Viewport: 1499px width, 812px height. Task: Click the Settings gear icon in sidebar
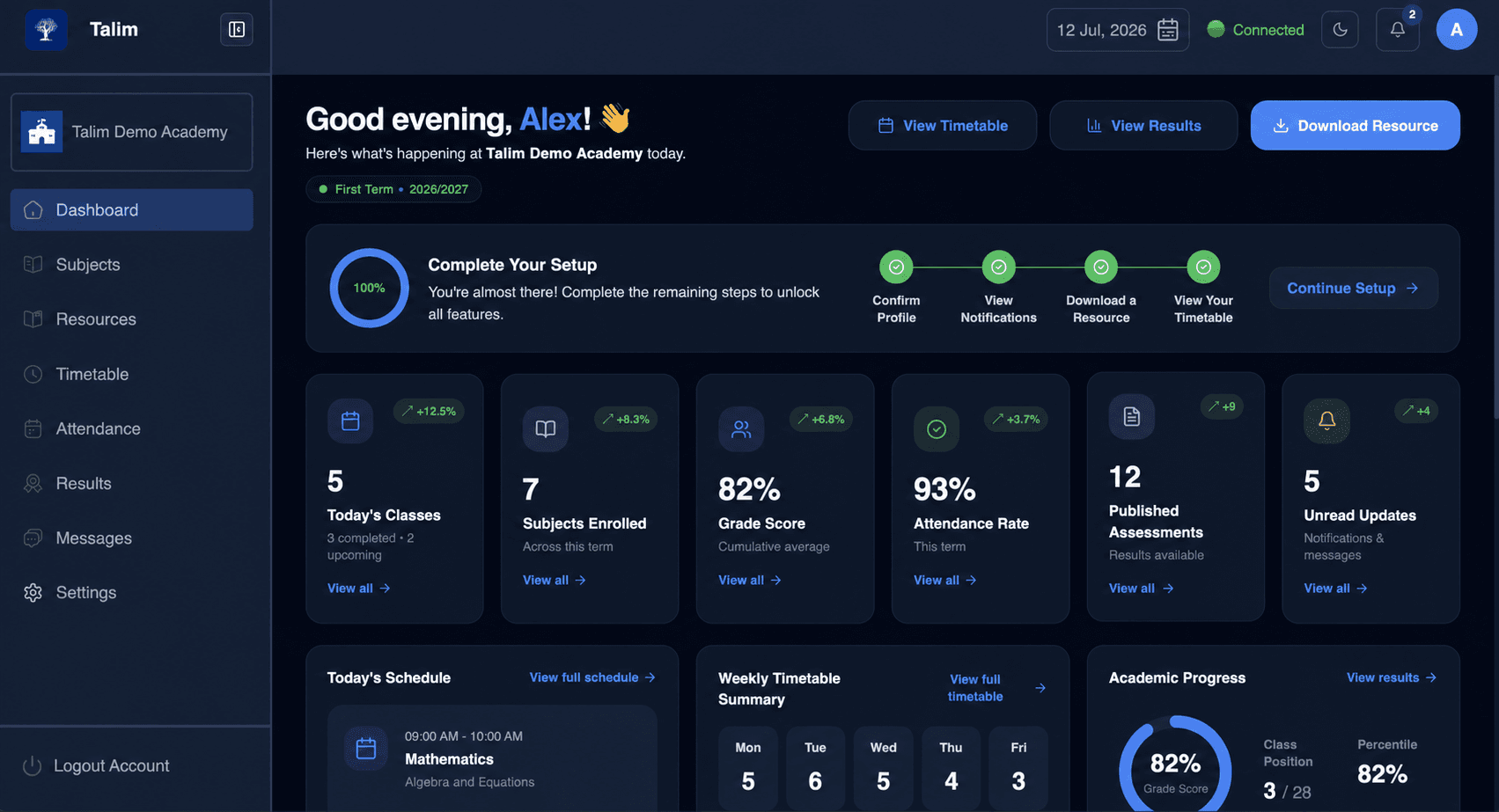point(33,592)
